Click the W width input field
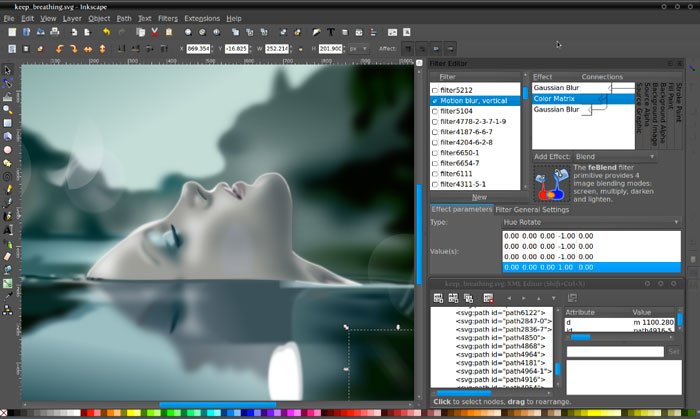 tap(277, 49)
